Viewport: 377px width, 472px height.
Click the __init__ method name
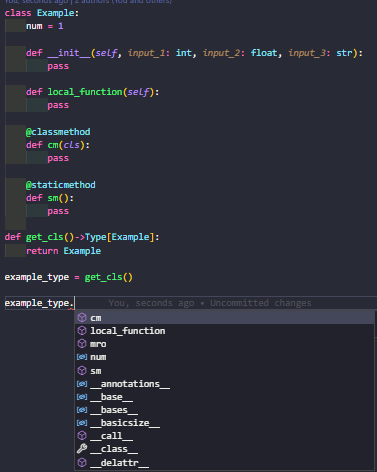(x=69, y=53)
